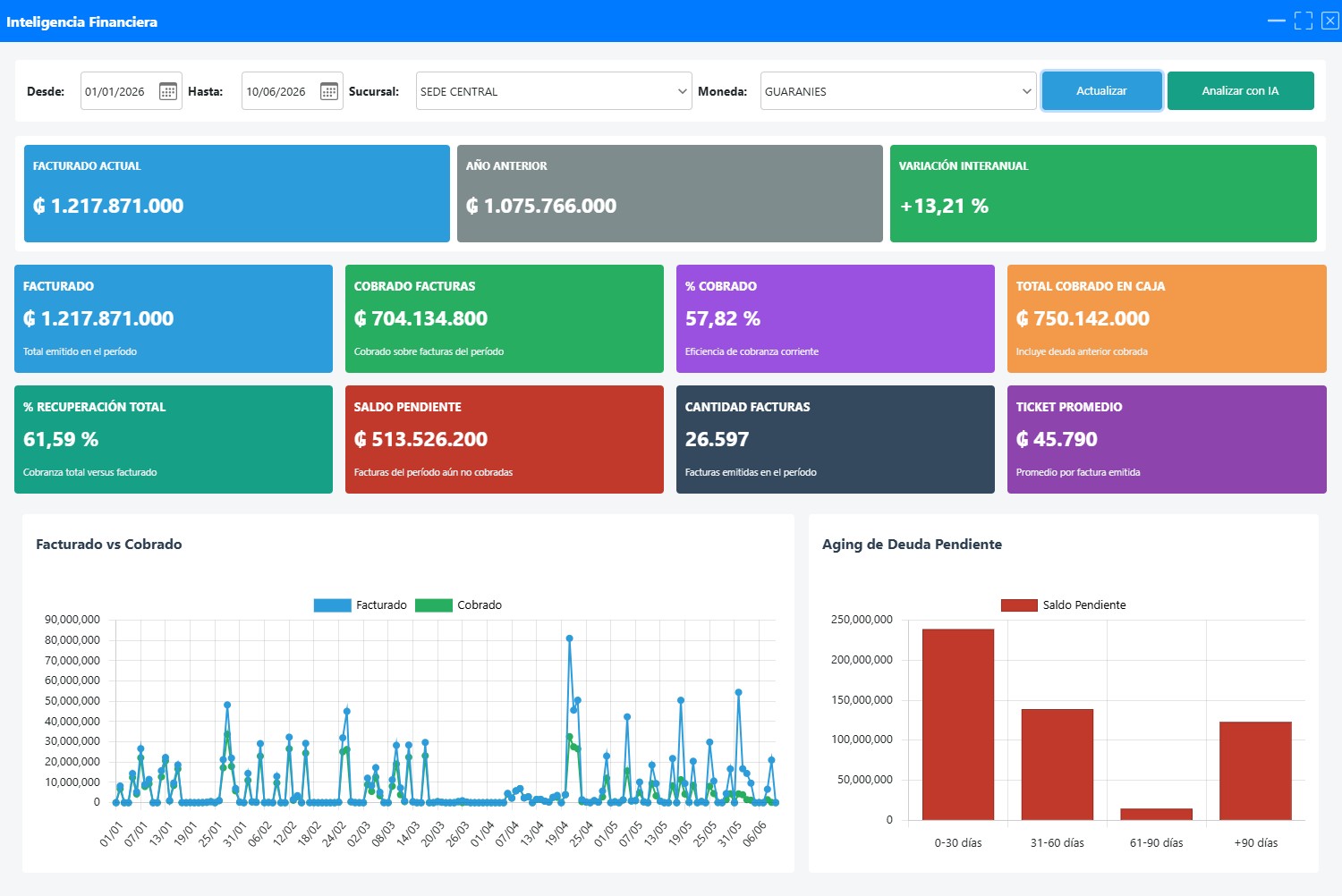Viewport: 1342px width, 896px height.
Task: Select the 0-30 días aging bar
Action: click(x=958, y=724)
